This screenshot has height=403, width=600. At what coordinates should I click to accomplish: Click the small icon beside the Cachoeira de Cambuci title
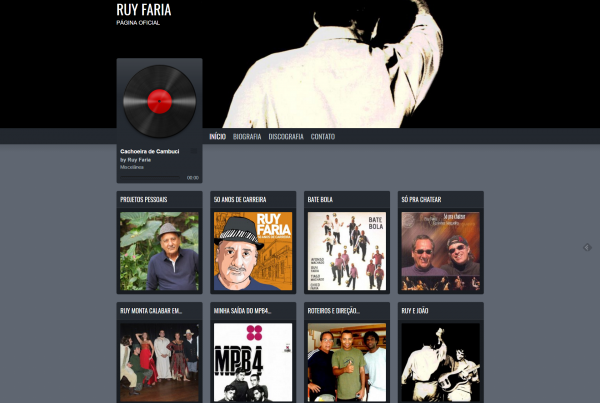tap(194, 151)
